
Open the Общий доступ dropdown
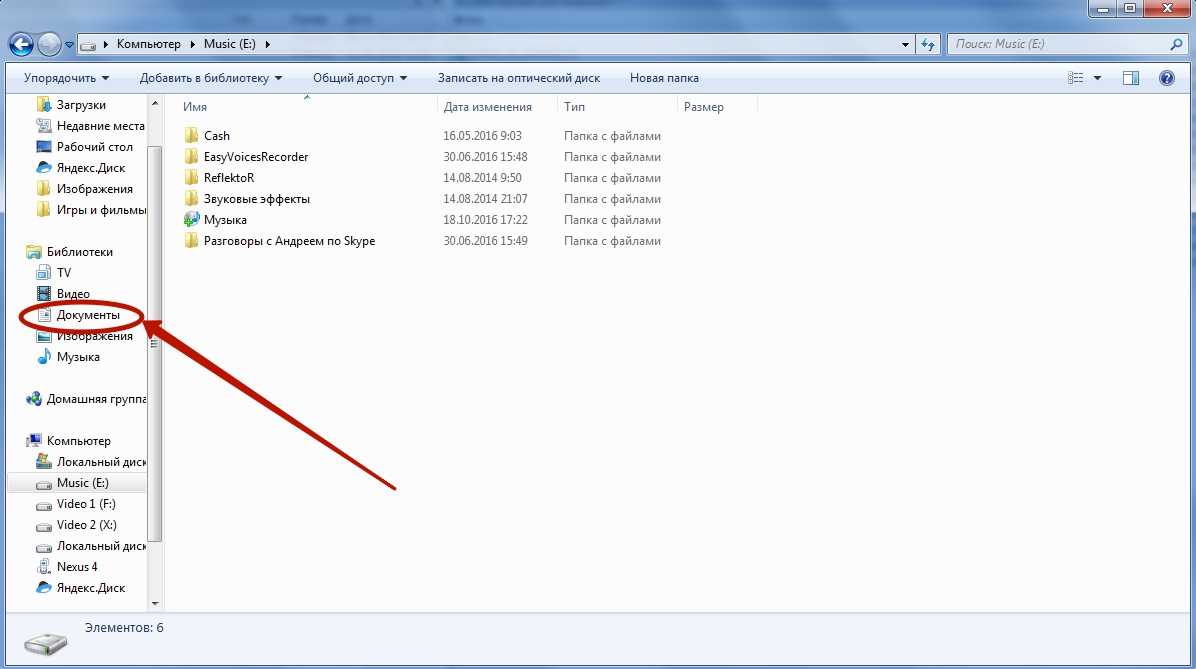coord(359,78)
